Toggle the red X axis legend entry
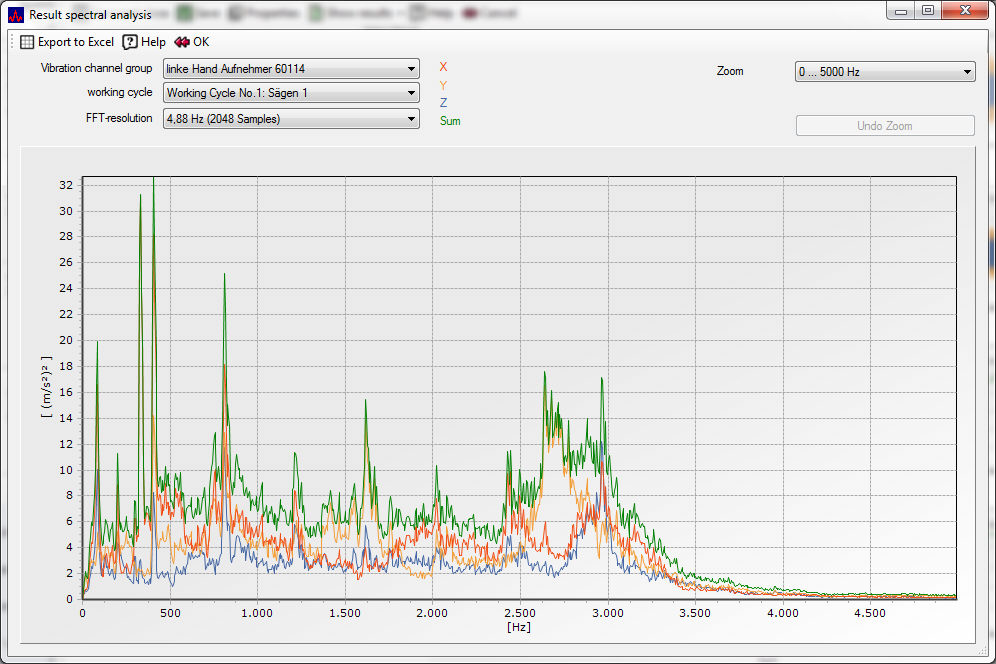The width and height of the screenshot is (996, 664). (443, 67)
